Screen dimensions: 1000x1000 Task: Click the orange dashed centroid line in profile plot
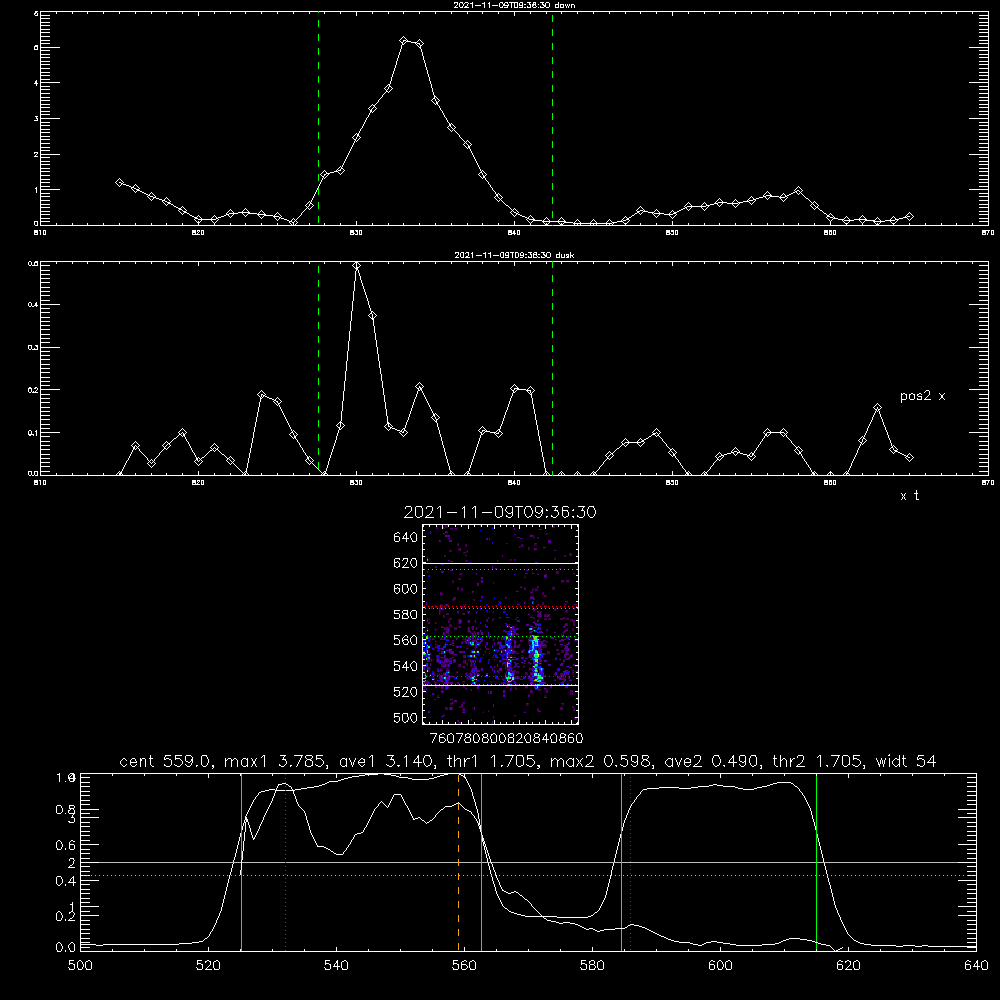pos(459,862)
